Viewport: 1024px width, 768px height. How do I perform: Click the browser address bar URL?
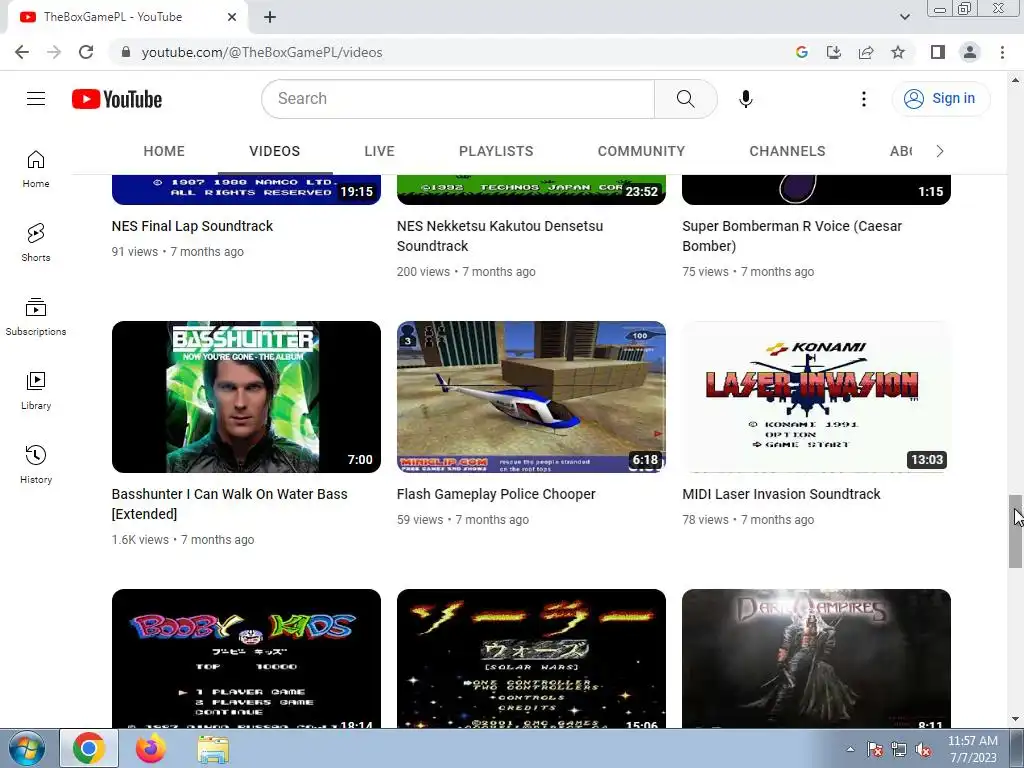click(x=262, y=52)
